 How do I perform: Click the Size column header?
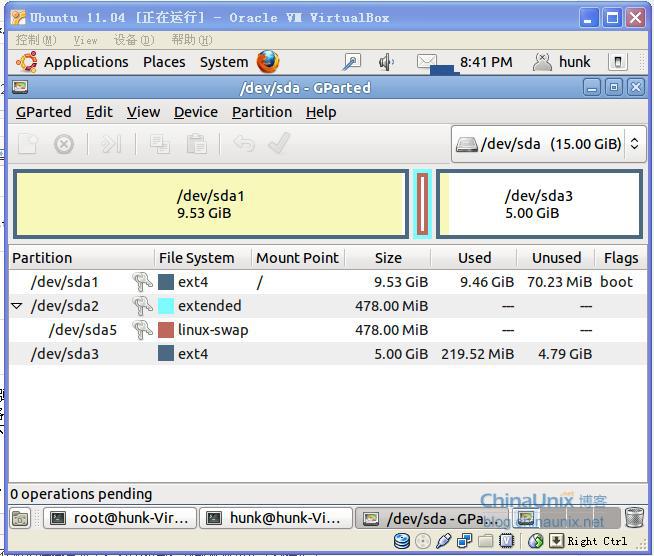coord(388,258)
